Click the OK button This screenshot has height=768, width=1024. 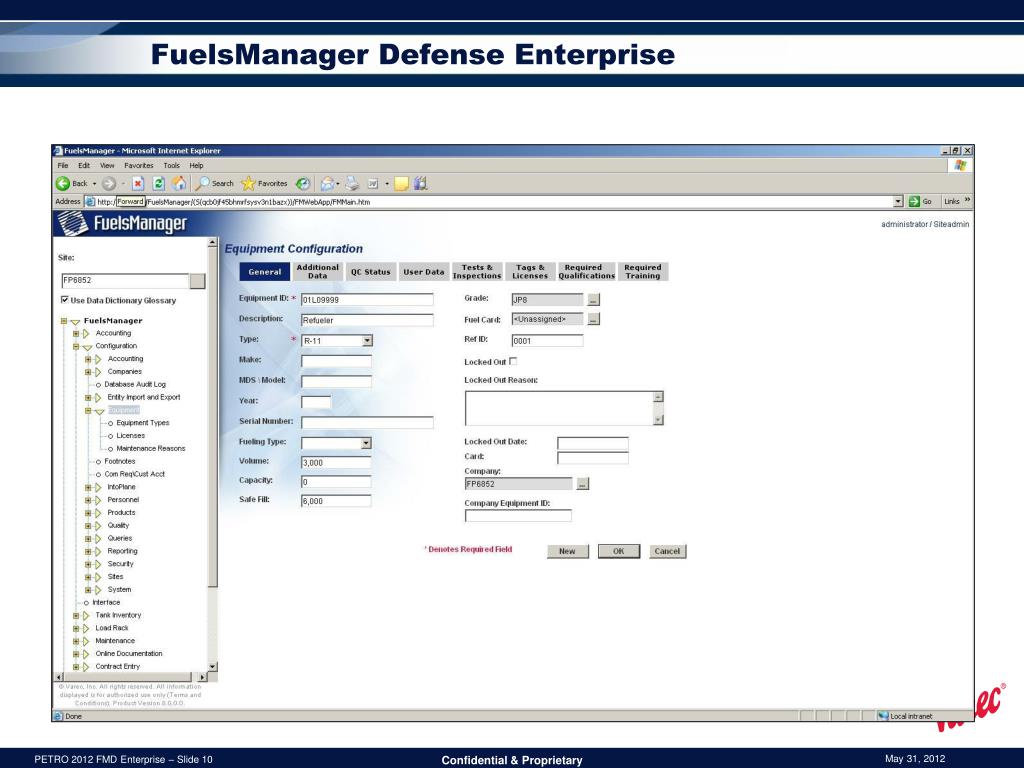click(x=618, y=551)
